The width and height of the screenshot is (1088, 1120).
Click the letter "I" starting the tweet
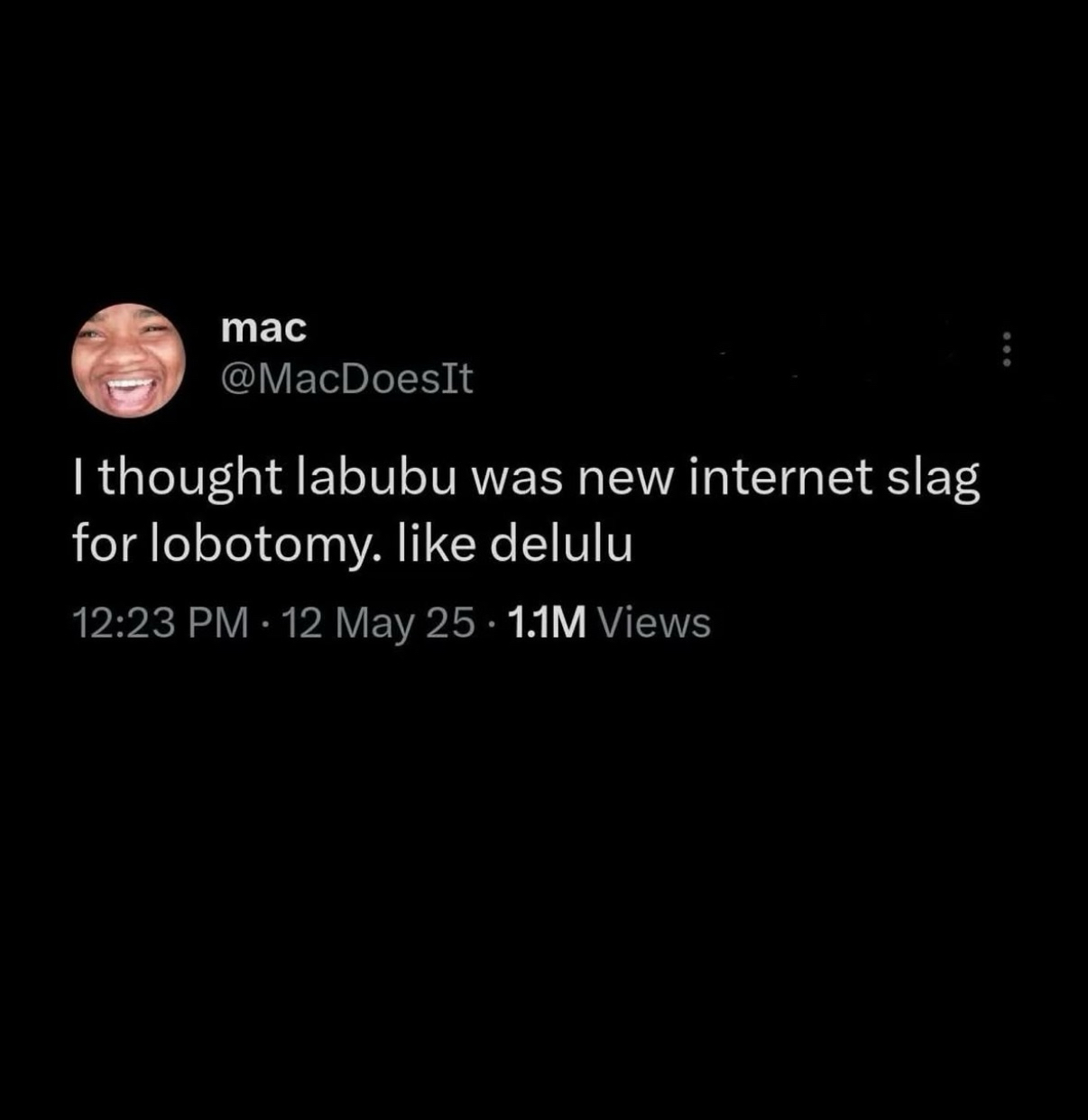pyautogui.click(x=80, y=477)
